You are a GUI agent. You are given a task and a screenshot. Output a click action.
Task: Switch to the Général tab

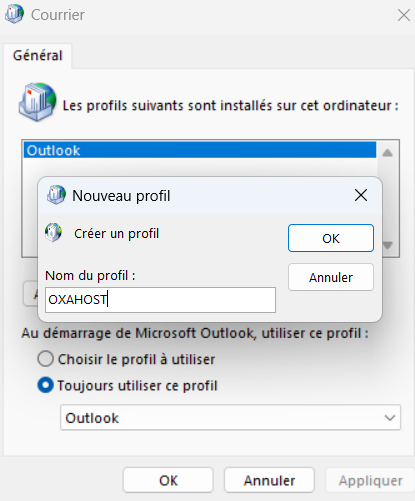coord(38,55)
